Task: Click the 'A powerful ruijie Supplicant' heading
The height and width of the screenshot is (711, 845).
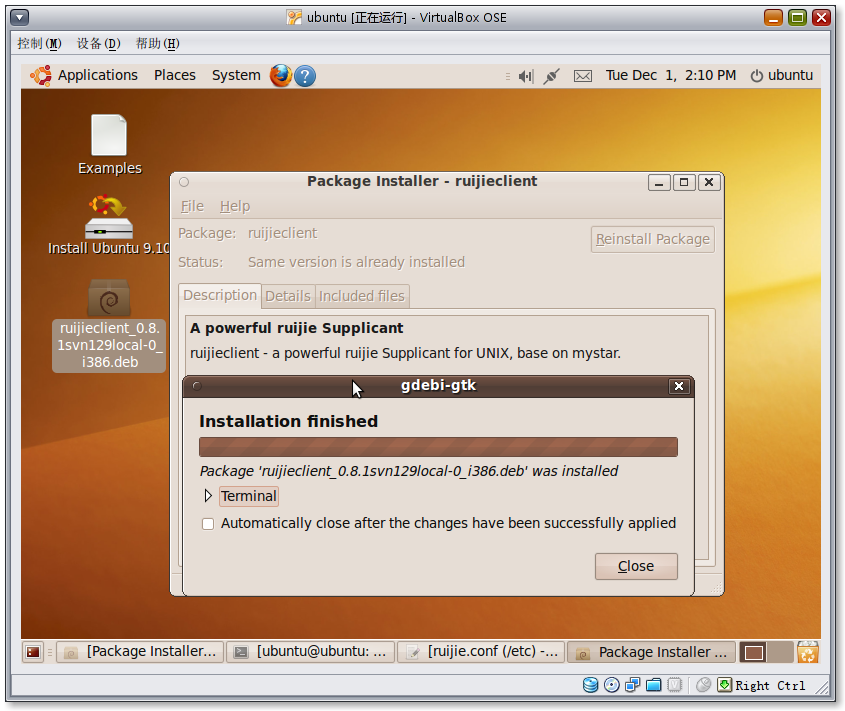Action: 296,328
